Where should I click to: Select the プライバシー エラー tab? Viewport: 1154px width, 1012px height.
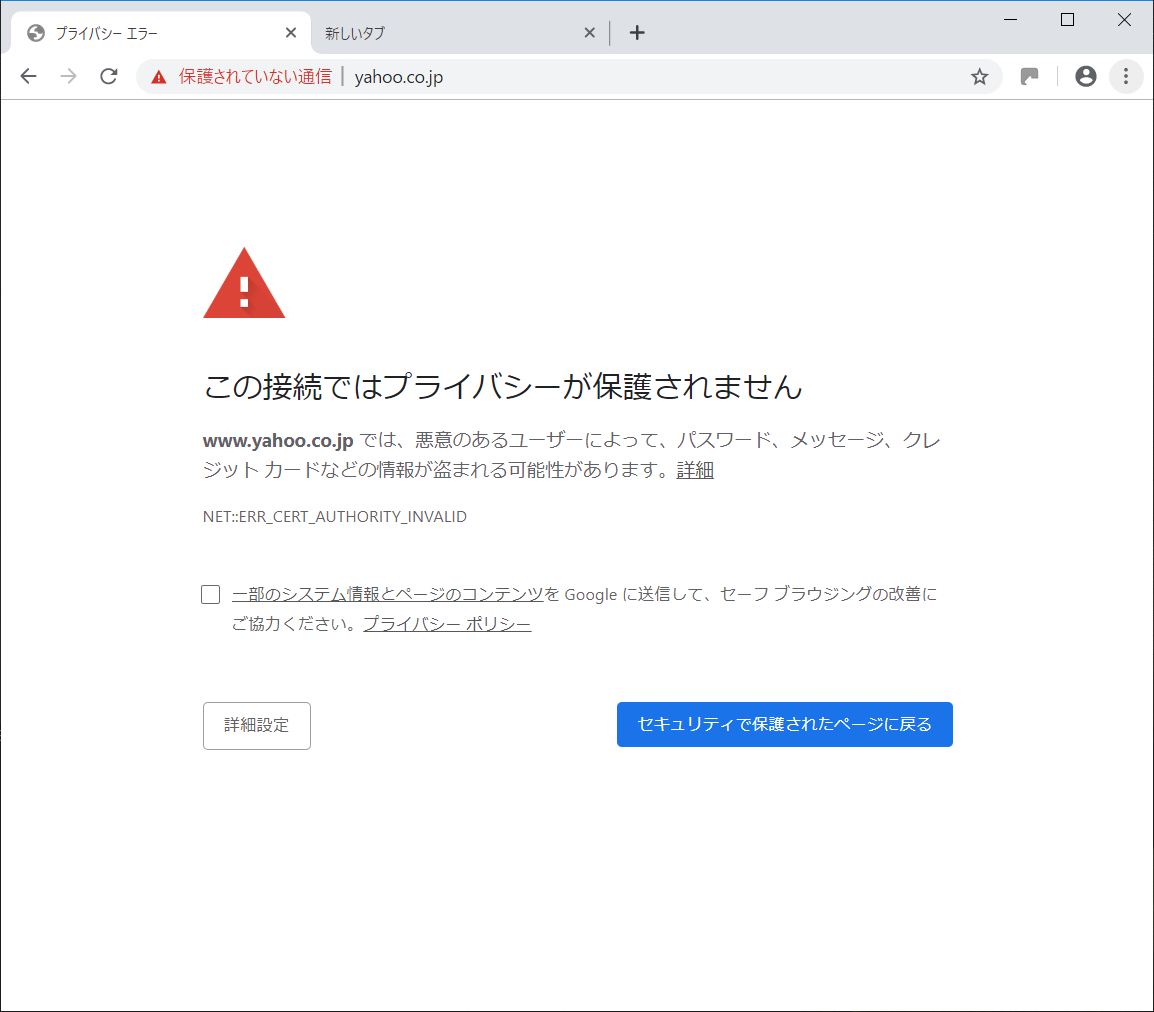click(158, 33)
